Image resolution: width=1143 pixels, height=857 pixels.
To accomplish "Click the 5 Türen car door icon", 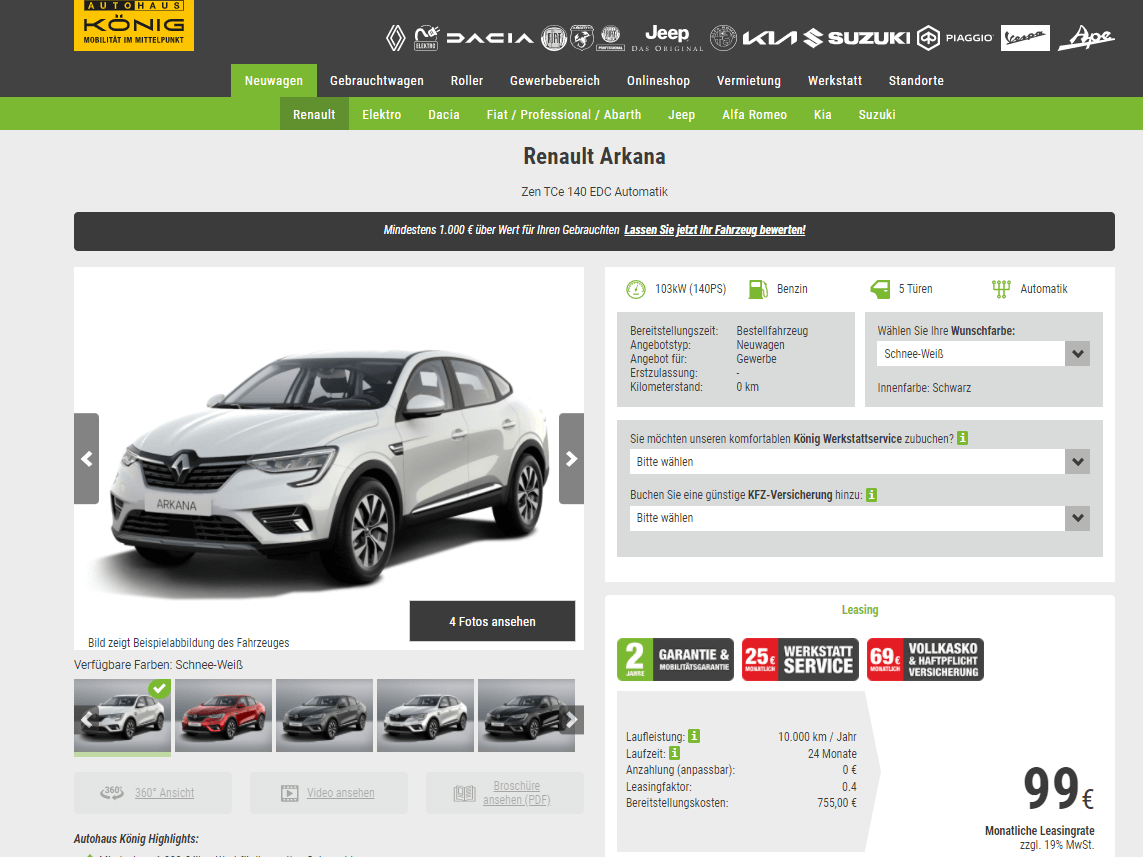I will coord(881,289).
